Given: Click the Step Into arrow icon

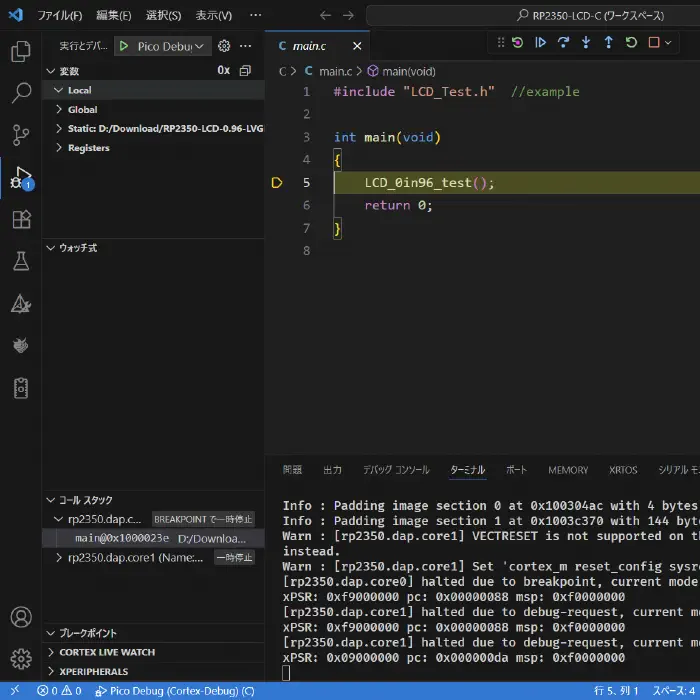Looking at the screenshot, I should coord(586,42).
